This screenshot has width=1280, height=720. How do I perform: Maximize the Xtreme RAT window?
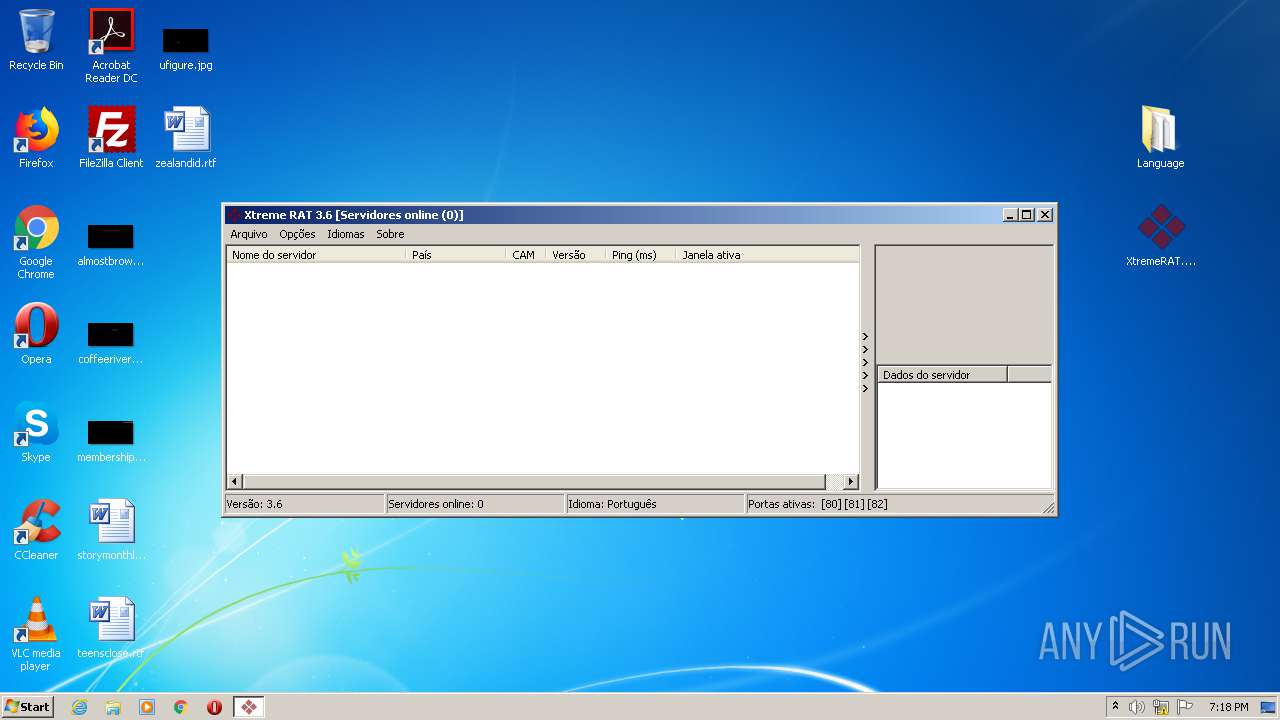point(1027,215)
